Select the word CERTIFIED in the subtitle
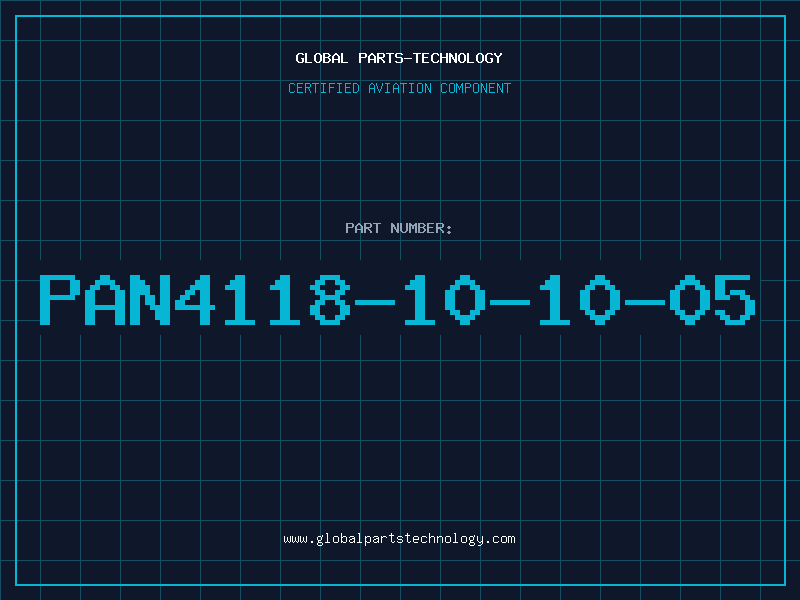 324,88
